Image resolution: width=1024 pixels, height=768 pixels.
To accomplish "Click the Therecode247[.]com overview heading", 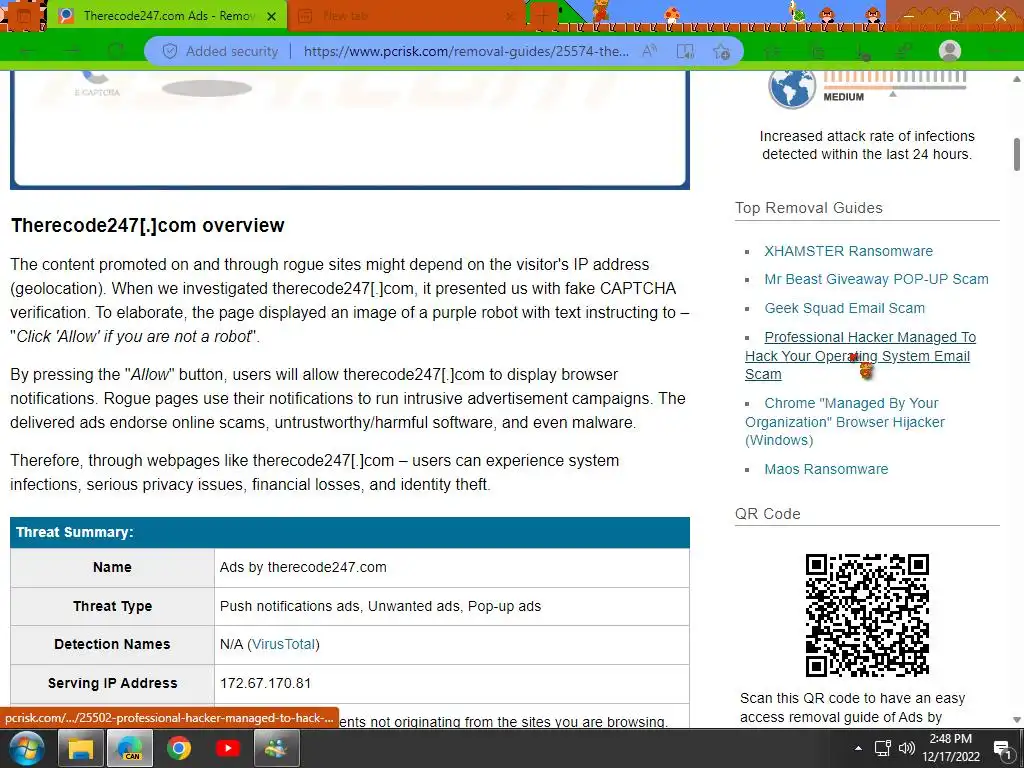I will tap(148, 225).
